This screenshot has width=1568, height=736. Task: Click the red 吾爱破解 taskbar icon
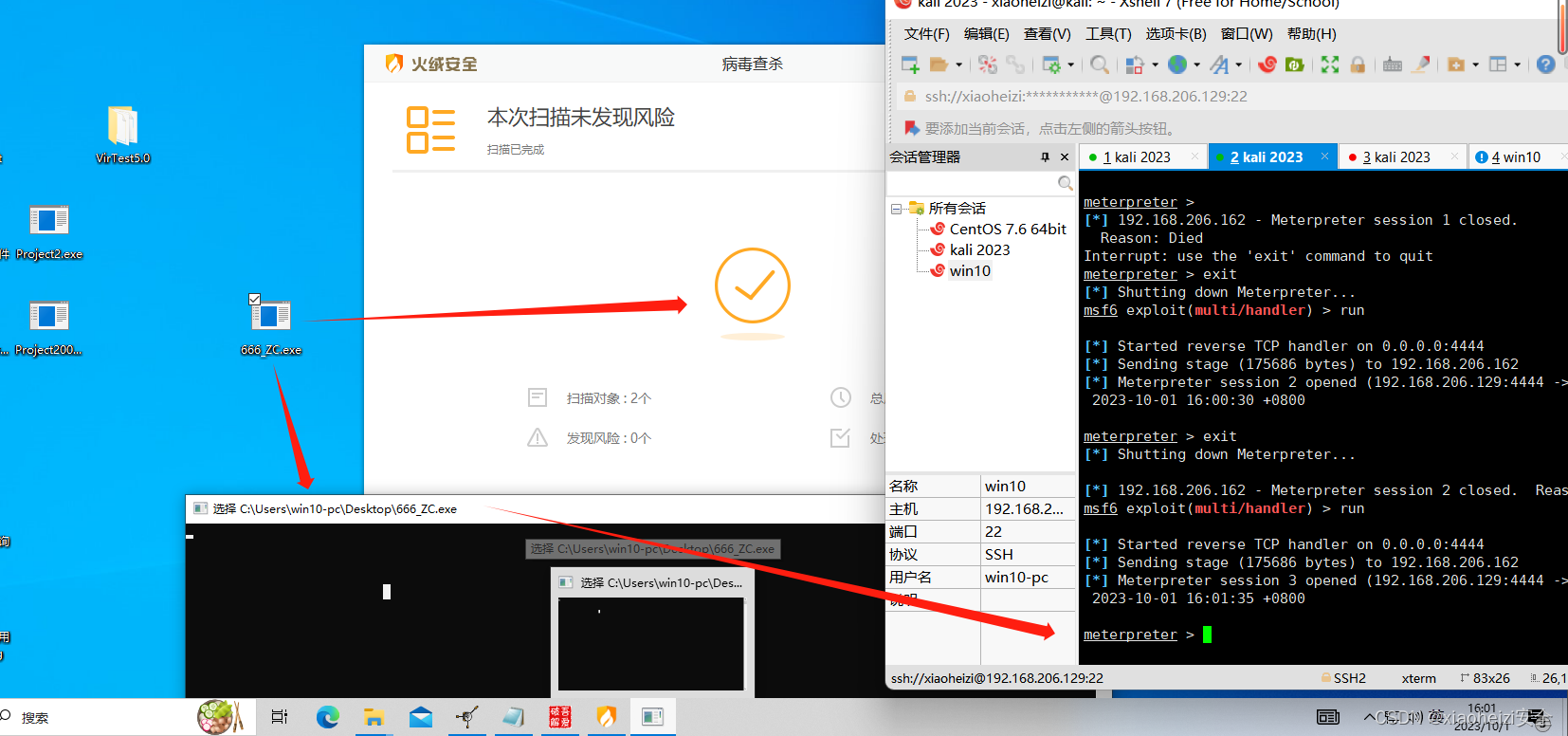(x=560, y=717)
